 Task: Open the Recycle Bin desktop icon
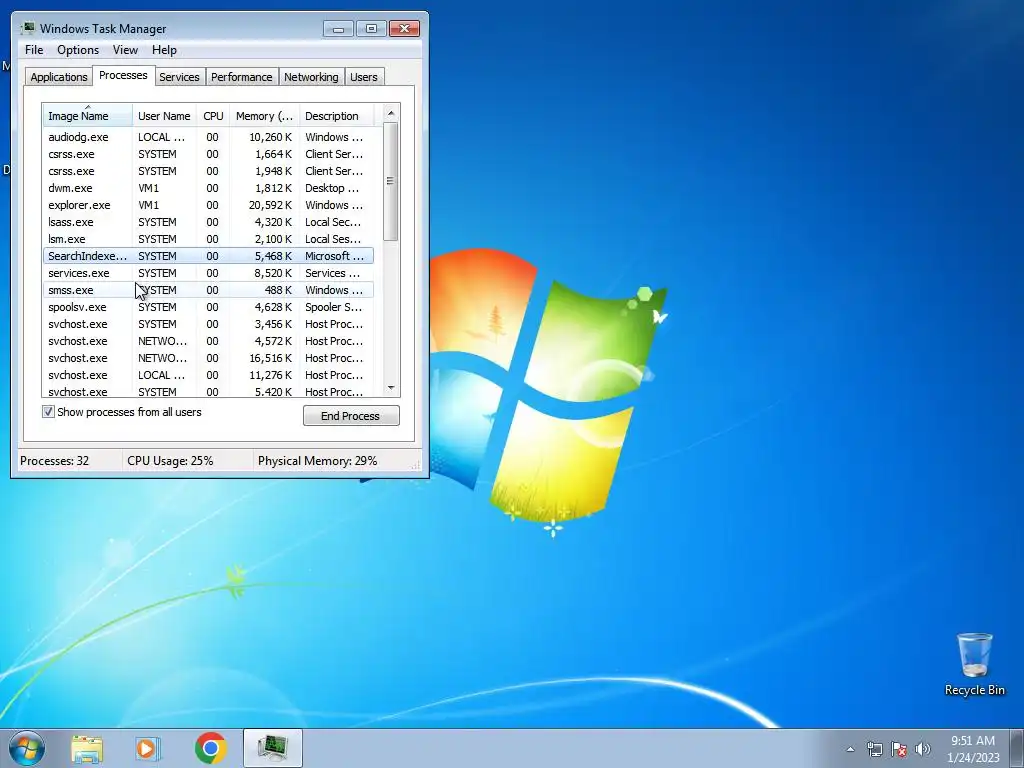point(974,664)
